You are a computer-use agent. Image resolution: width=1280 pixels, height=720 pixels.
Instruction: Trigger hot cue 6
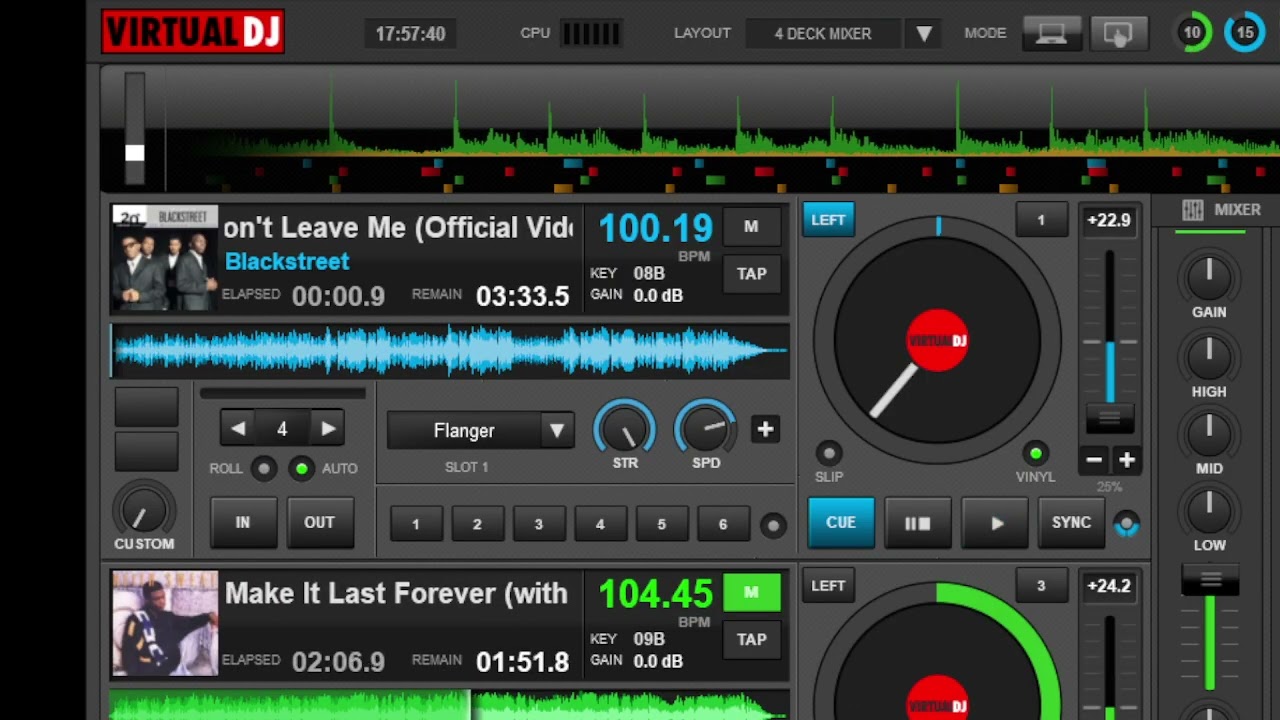coord(723,524)
